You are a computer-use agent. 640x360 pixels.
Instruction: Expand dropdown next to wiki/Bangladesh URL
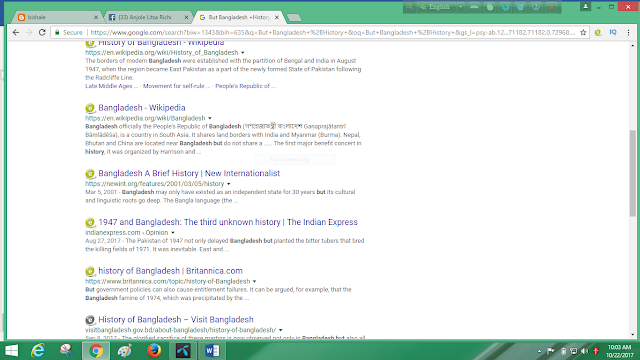tap(210, 118)
